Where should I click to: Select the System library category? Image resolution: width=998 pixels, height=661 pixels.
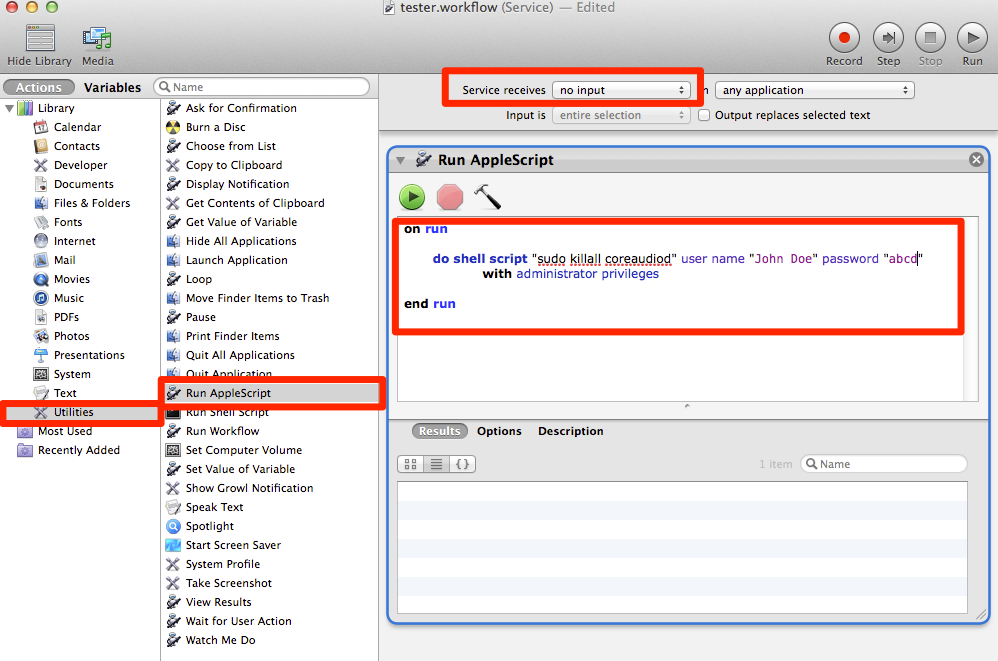click(x=72, y=374)
